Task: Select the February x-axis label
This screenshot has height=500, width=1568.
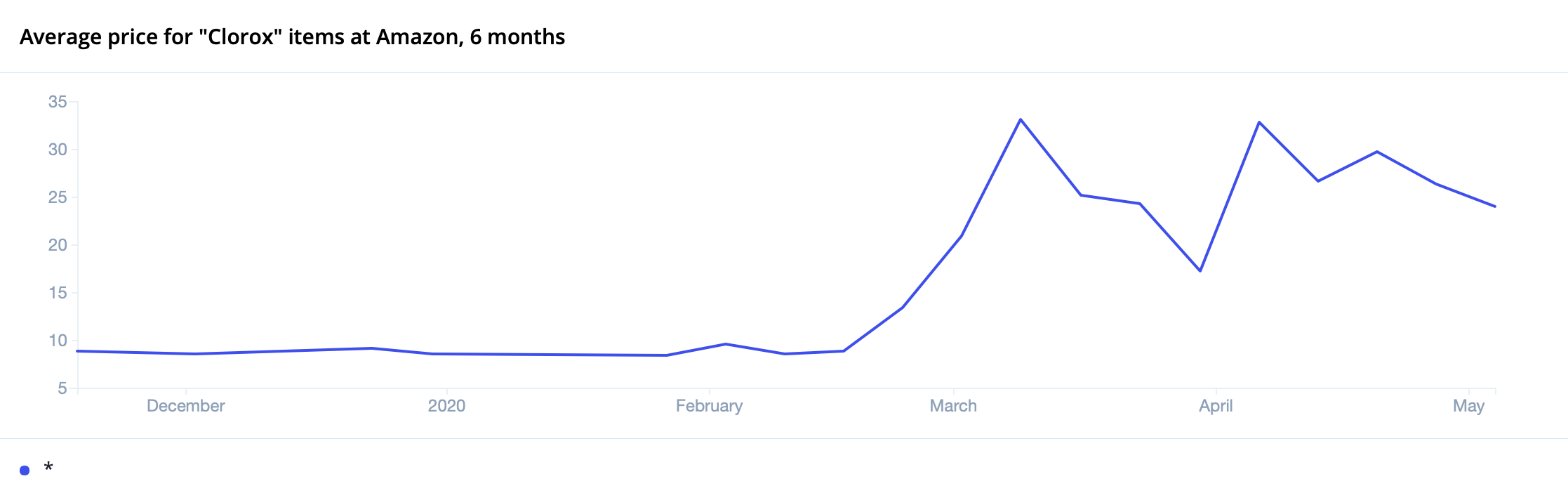Action: click(709, 406)
